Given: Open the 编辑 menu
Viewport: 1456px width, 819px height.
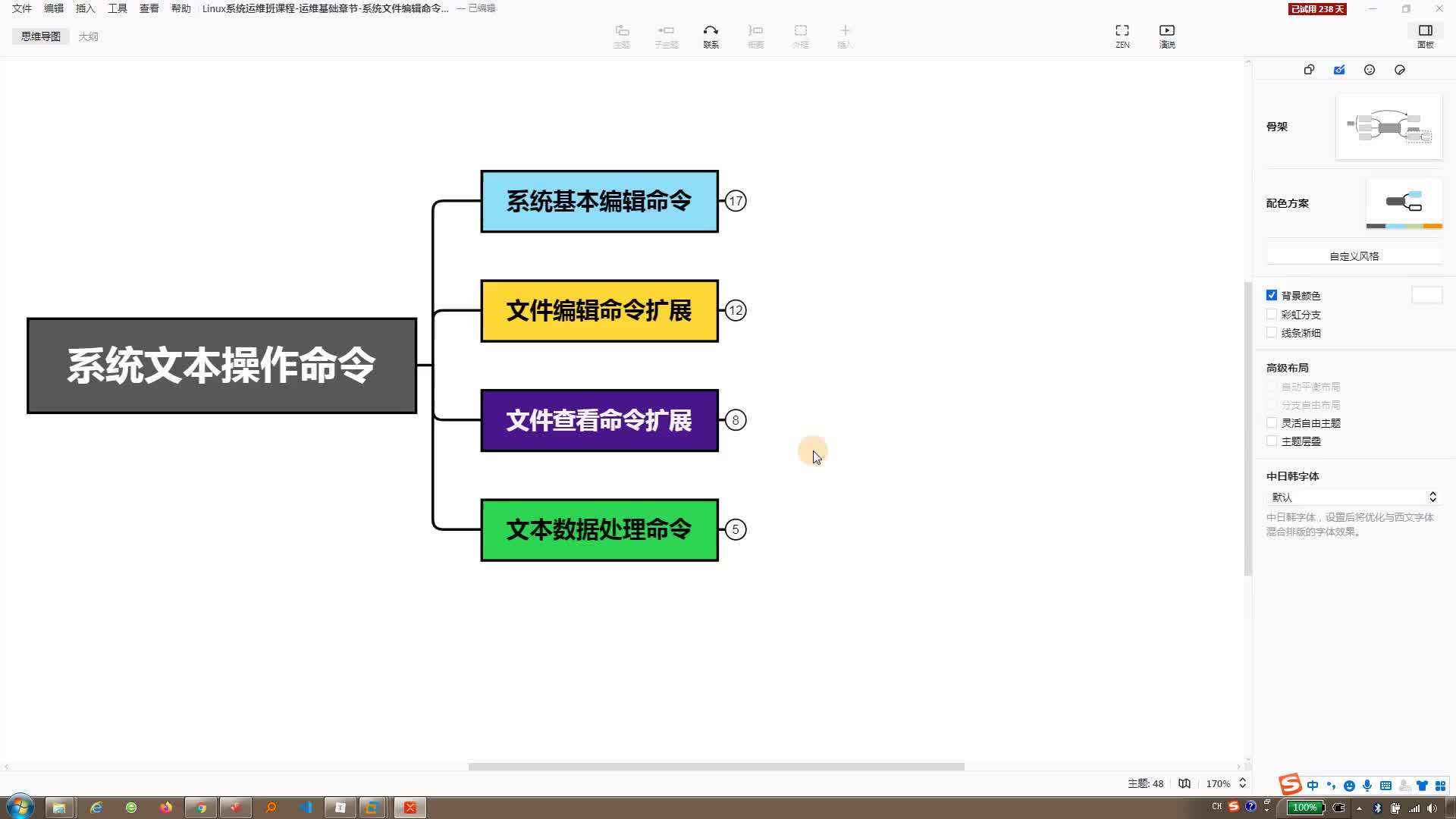Looking at the screenshot, I should 54,8.
